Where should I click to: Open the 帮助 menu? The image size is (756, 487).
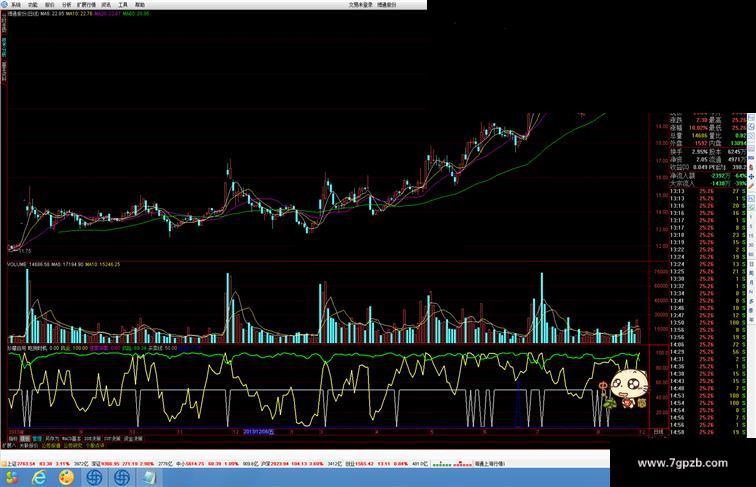coord(140,4)
